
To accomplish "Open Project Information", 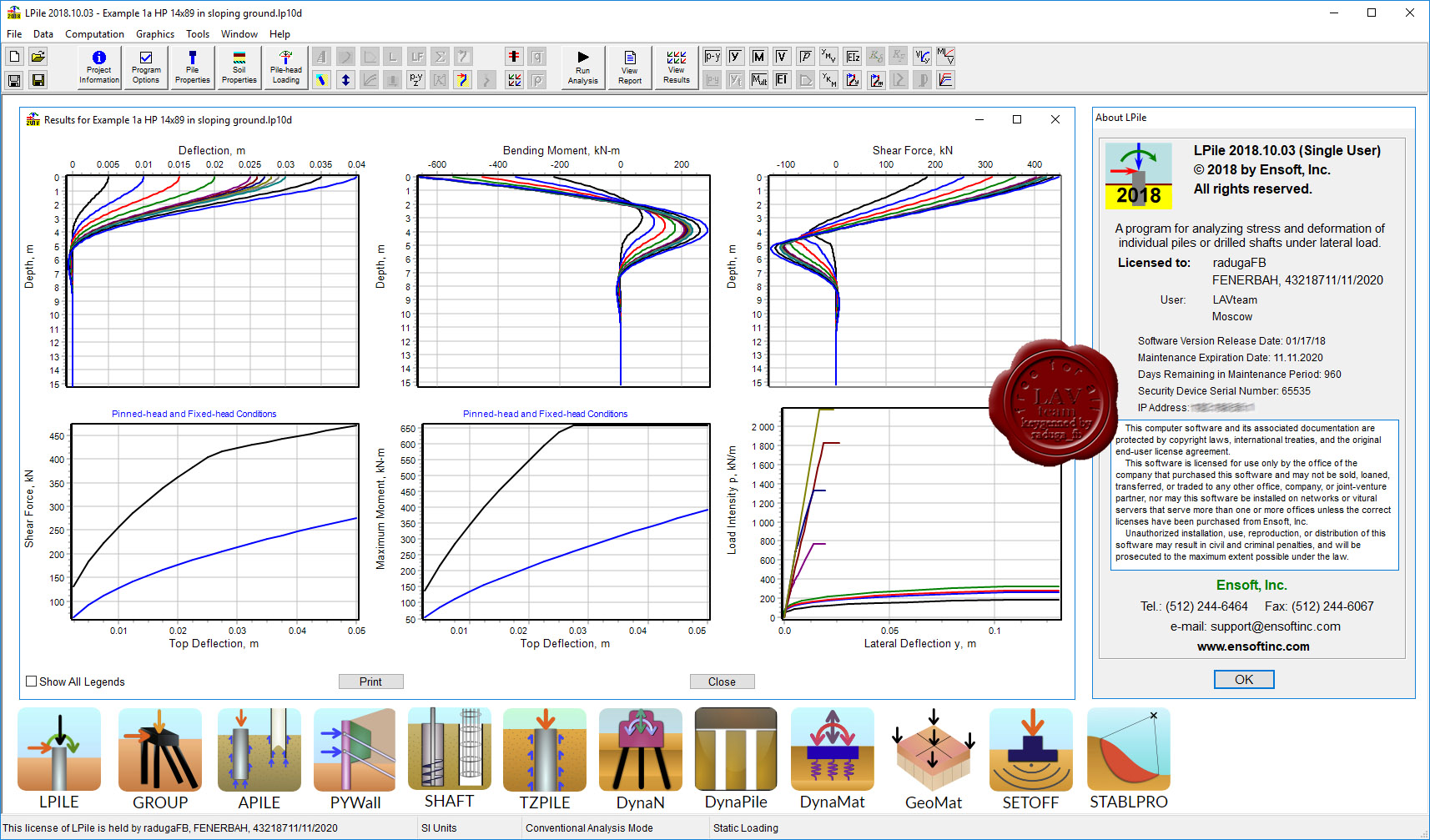I will [99, 68].
